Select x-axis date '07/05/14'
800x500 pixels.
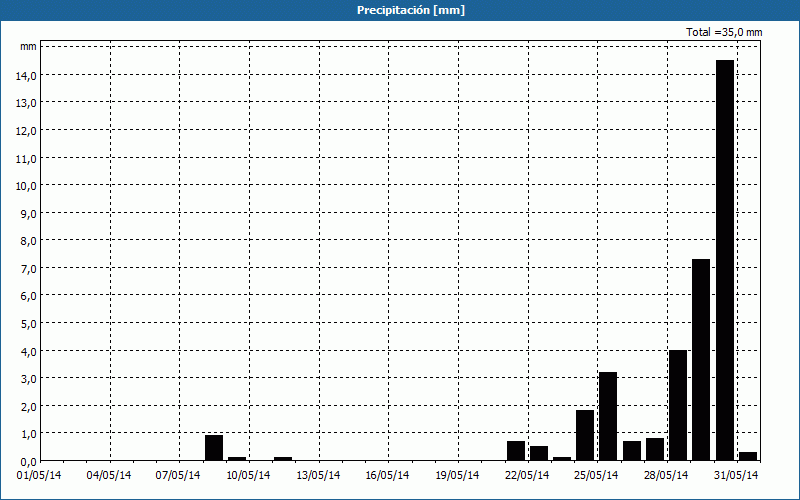(178, 476)
